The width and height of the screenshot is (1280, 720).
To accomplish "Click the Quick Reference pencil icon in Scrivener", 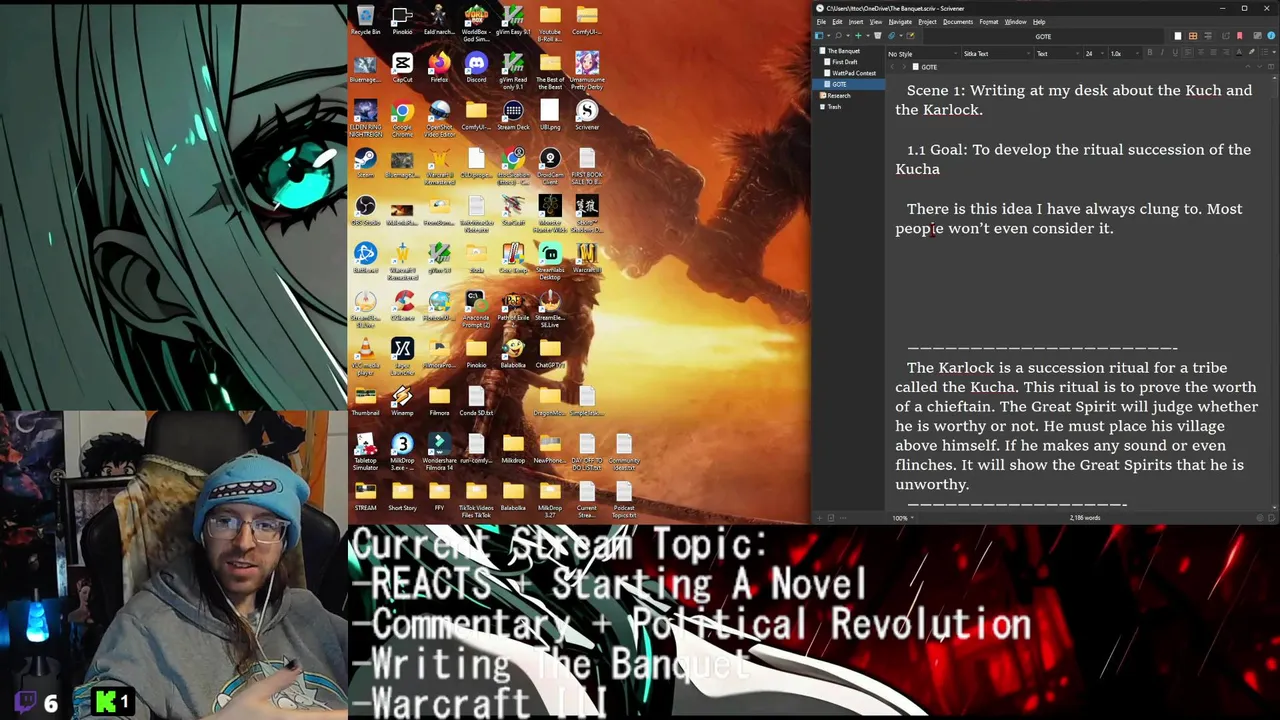I will (x=910, y=36).
